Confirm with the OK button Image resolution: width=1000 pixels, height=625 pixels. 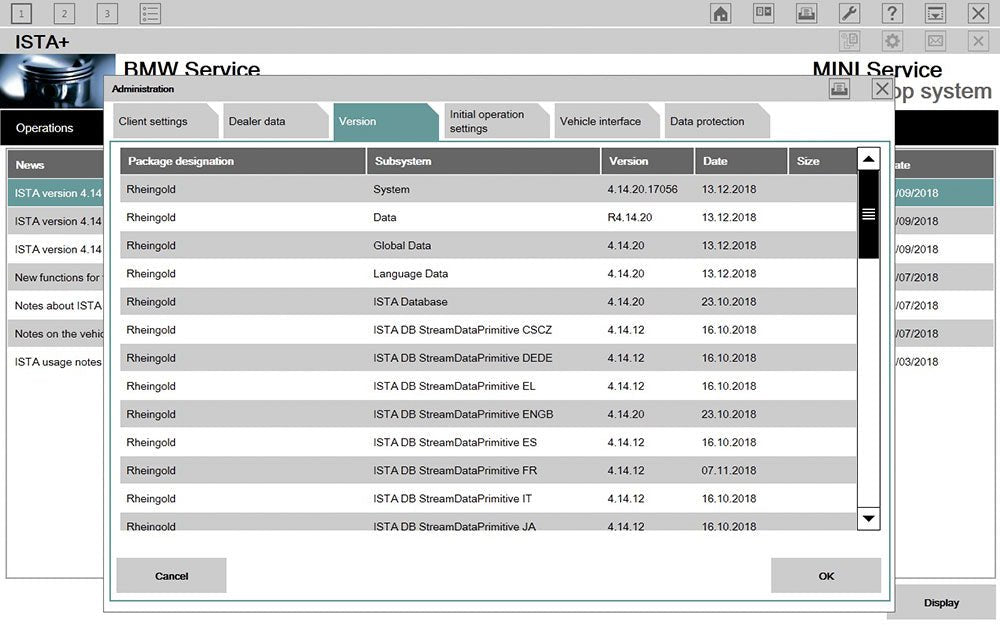pyautogui.click(x=825, y=576)
